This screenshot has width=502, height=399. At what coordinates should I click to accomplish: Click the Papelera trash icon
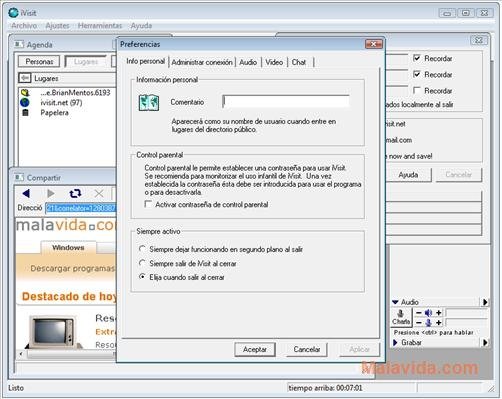pos(25,113)
